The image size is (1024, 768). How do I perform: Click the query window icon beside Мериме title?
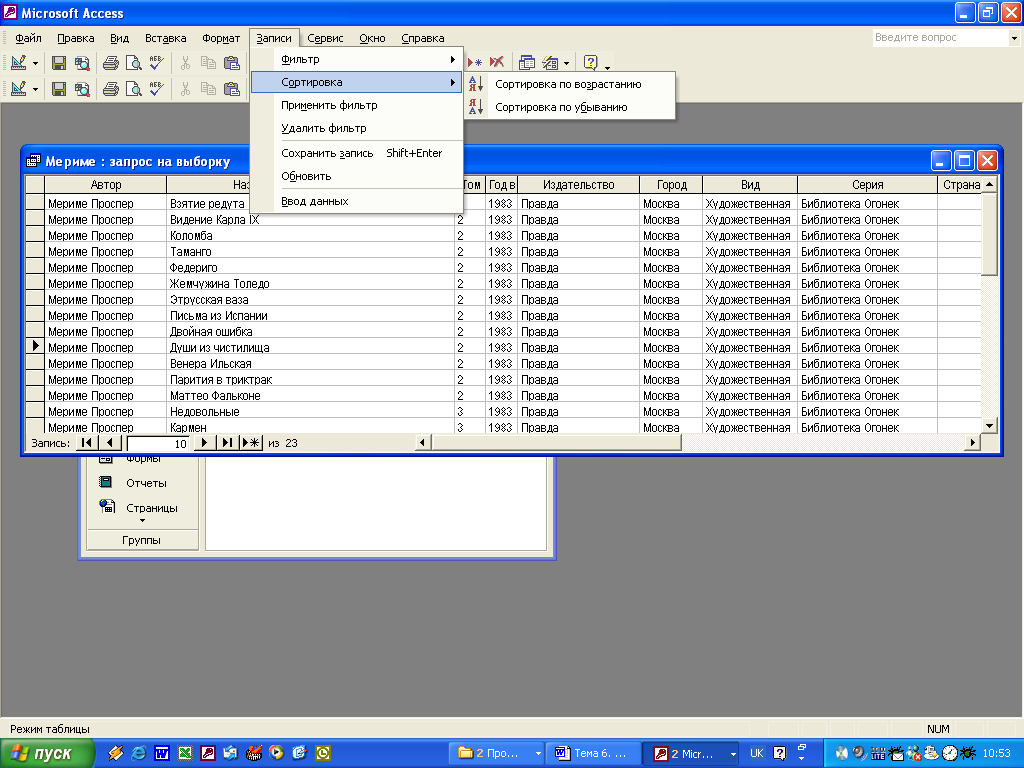(x=33, y=161)
